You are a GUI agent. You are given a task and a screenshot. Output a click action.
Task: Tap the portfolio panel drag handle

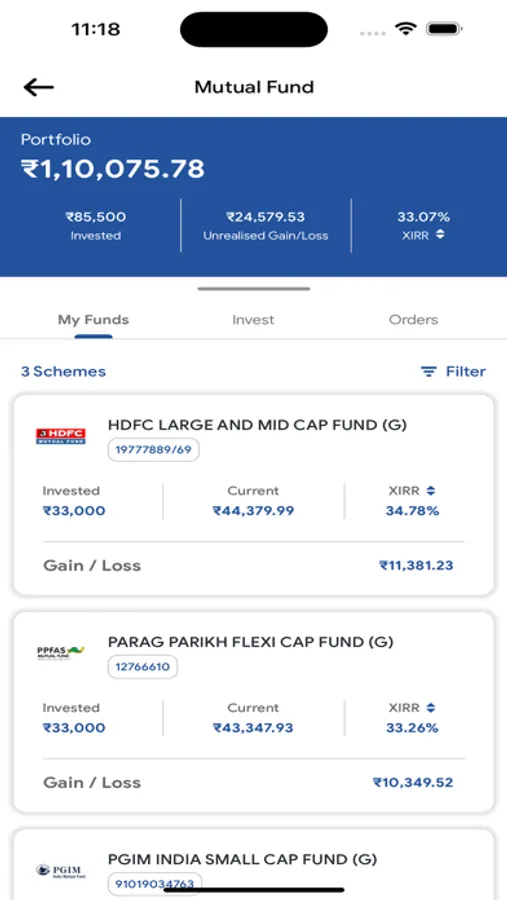pos(254,289)
